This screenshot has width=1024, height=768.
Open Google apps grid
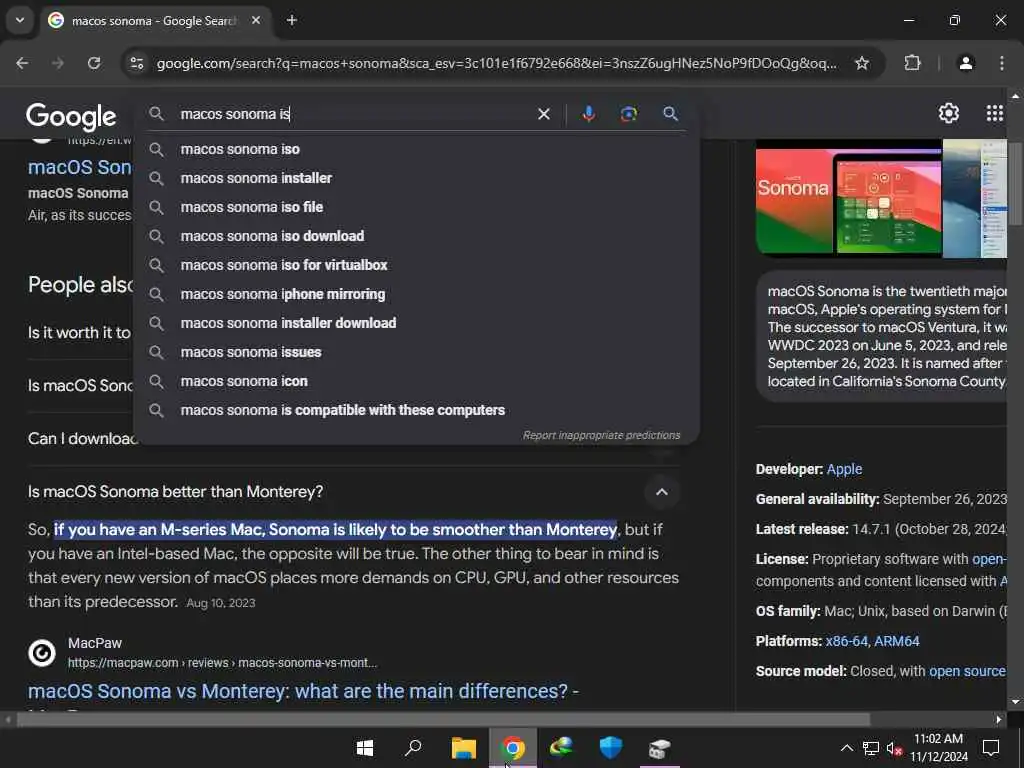(994, 114)
